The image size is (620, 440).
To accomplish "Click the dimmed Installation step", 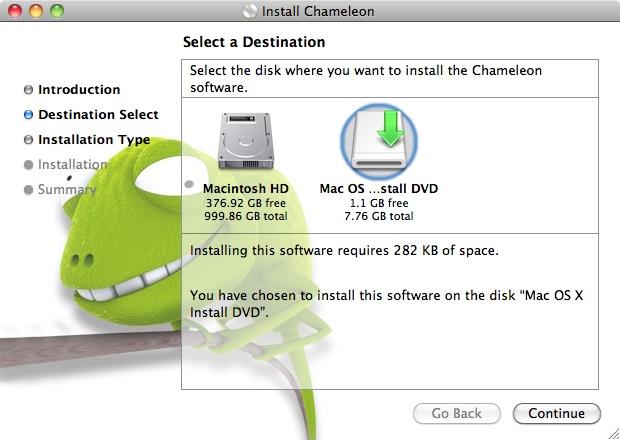I will pos(72,164).
